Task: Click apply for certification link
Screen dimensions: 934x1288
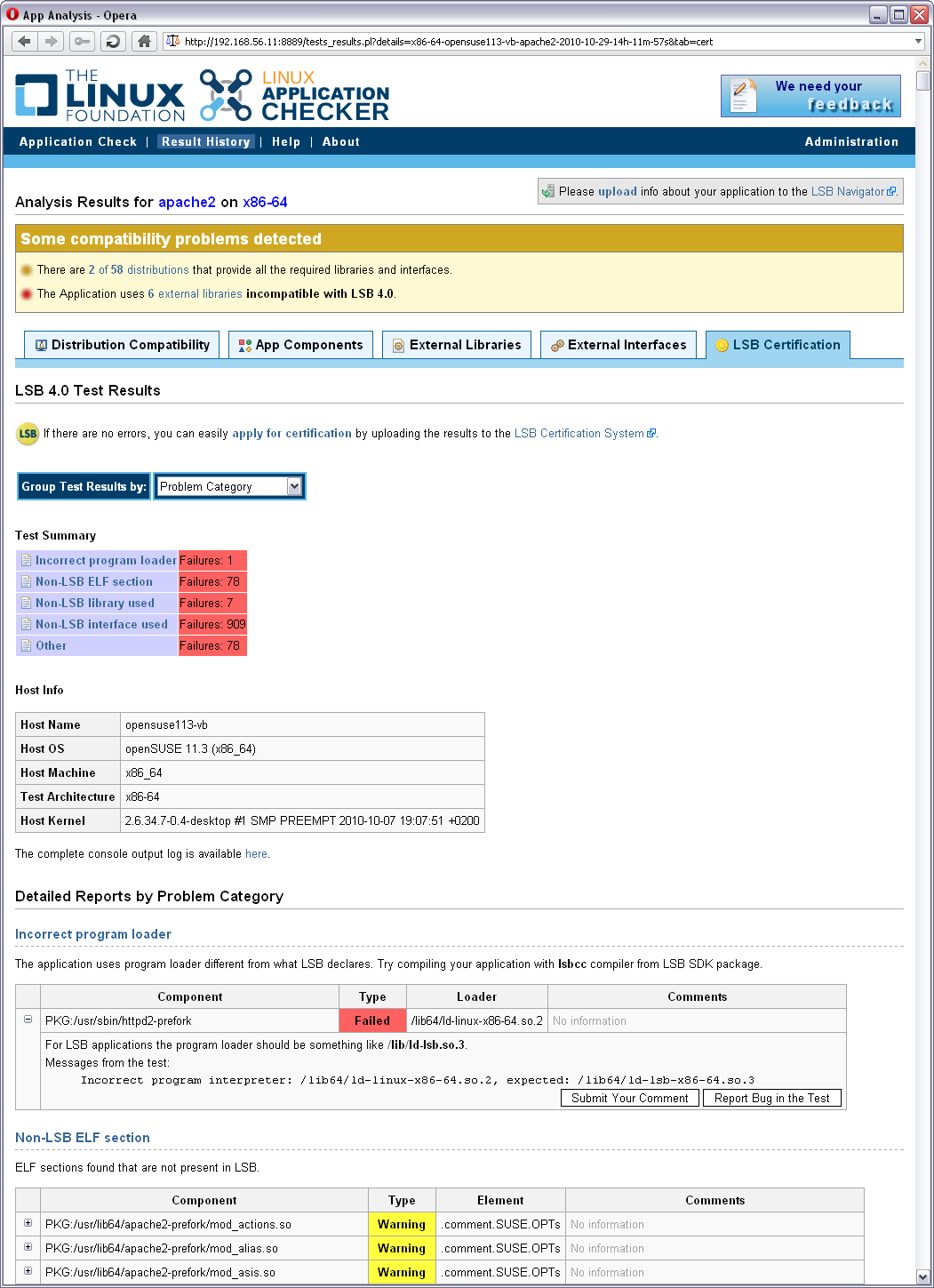Action: tap(291, 434)
